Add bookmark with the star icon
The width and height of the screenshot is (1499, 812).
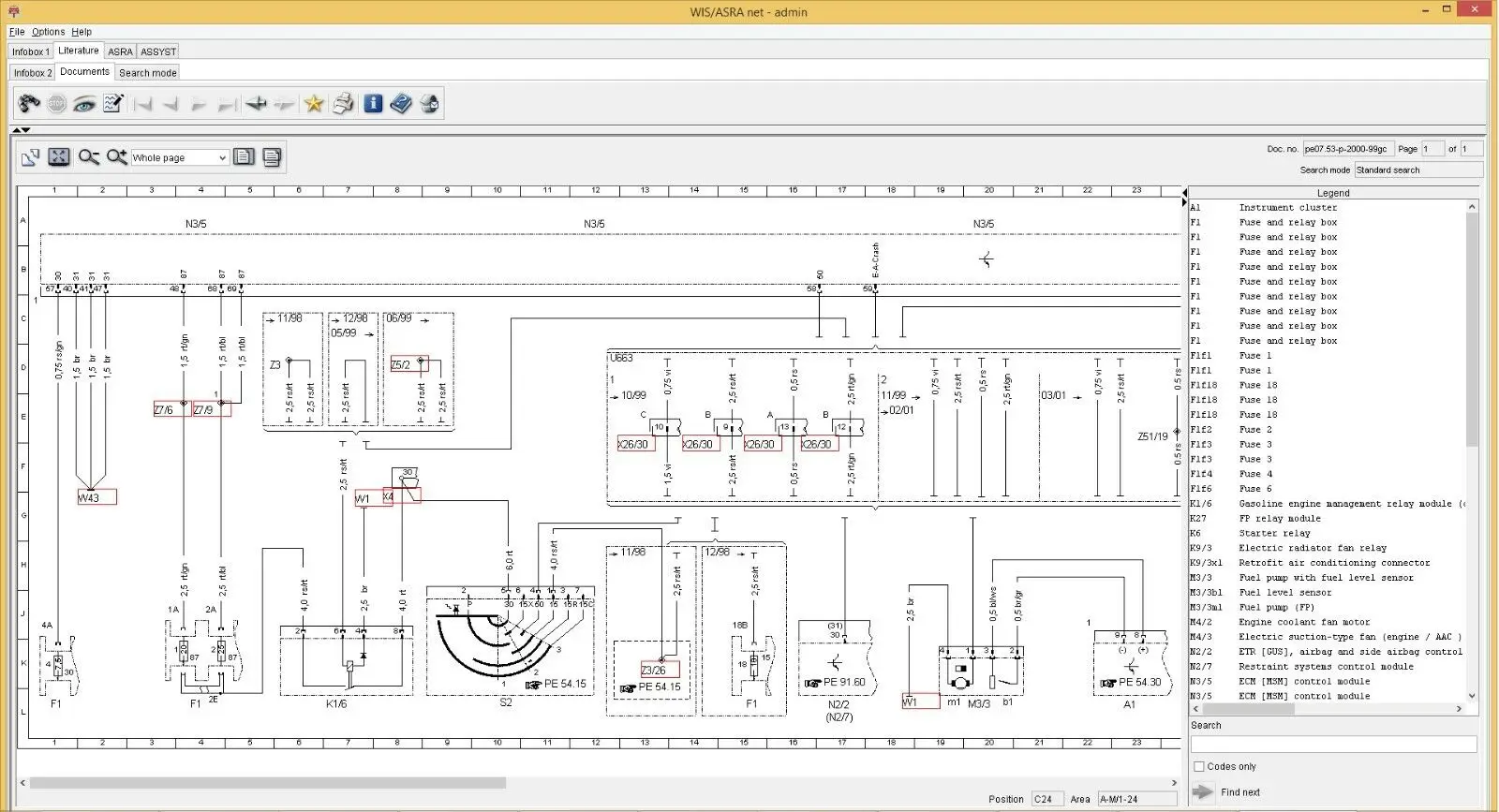(x=314, y=104)
